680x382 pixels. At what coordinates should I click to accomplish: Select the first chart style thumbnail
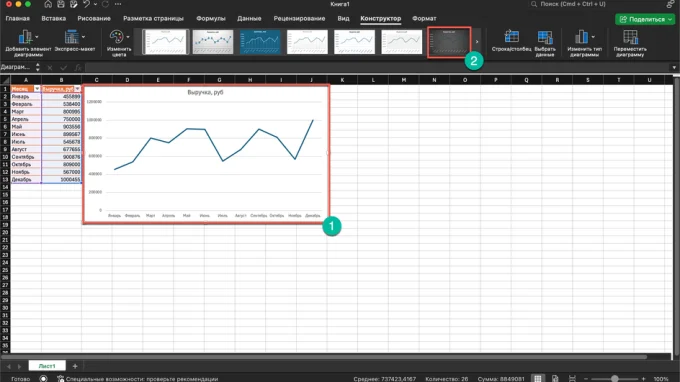click(165, 42)
